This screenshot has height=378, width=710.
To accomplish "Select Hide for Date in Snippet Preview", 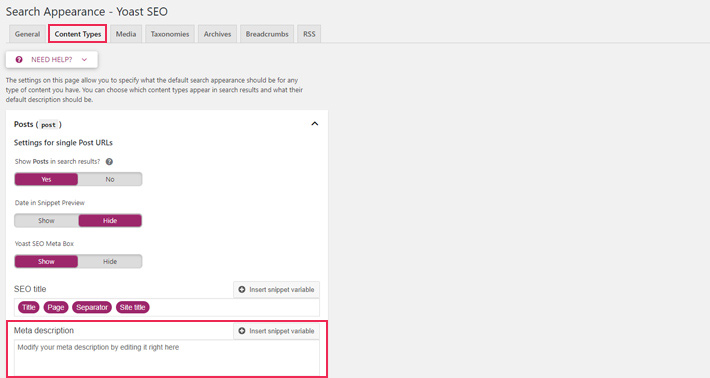I will coord(110,220).
